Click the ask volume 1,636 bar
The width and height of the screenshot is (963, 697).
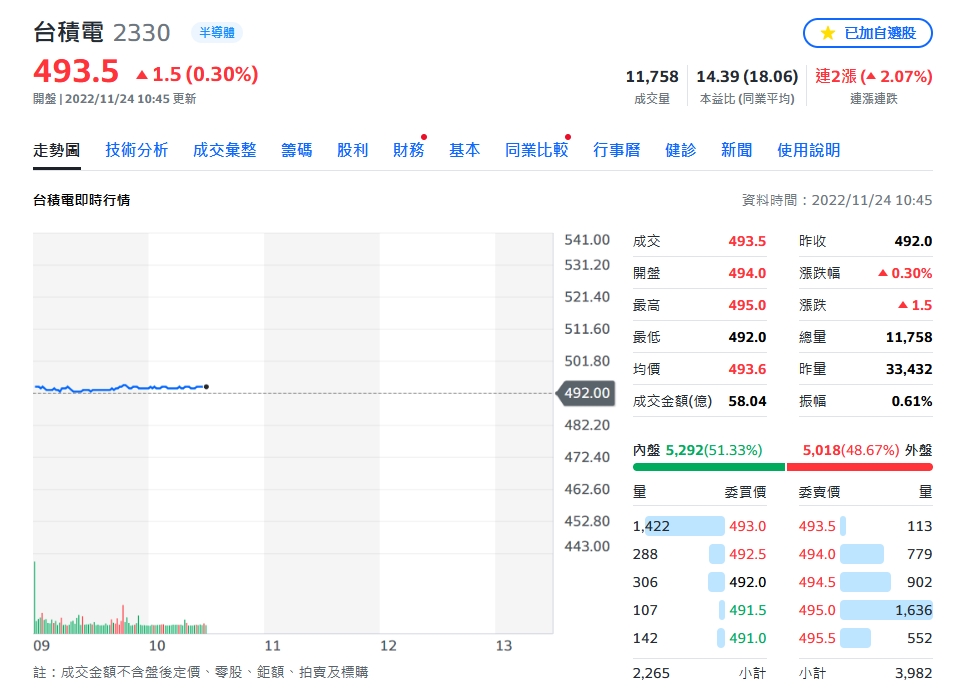(886, 610)
